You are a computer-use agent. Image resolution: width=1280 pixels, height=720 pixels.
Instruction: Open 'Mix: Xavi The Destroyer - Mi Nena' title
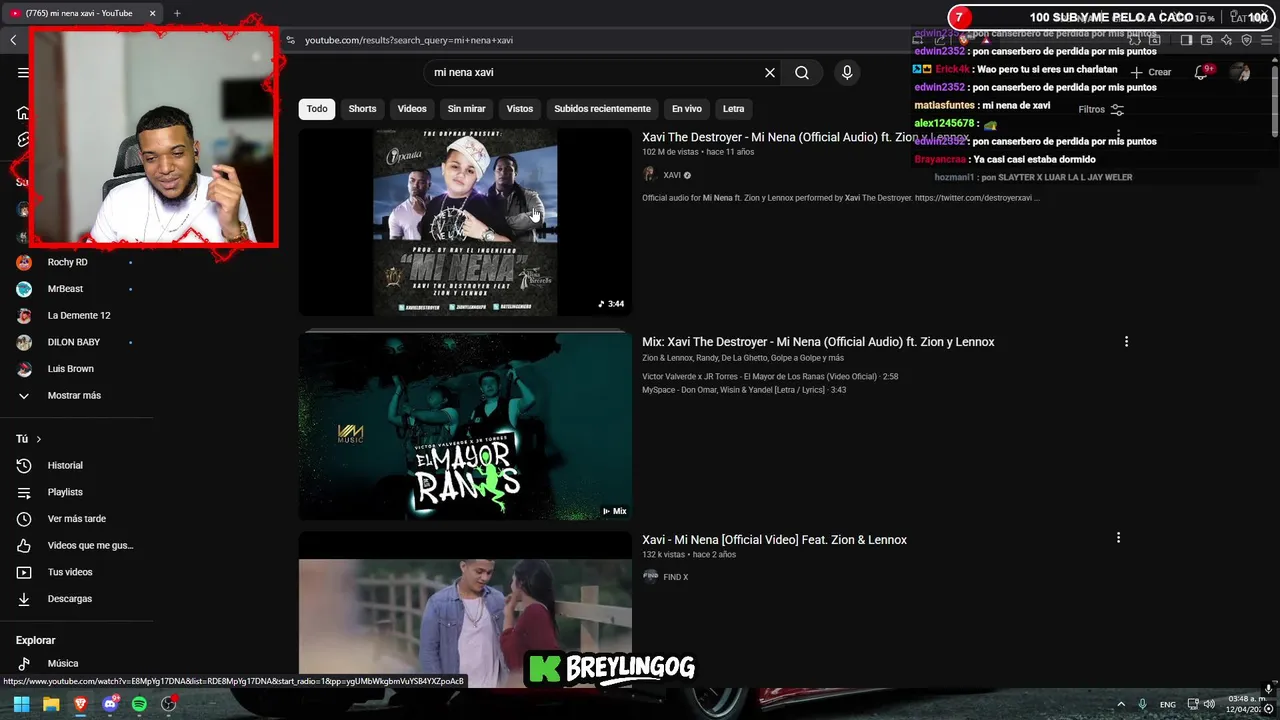pos(818,342)
